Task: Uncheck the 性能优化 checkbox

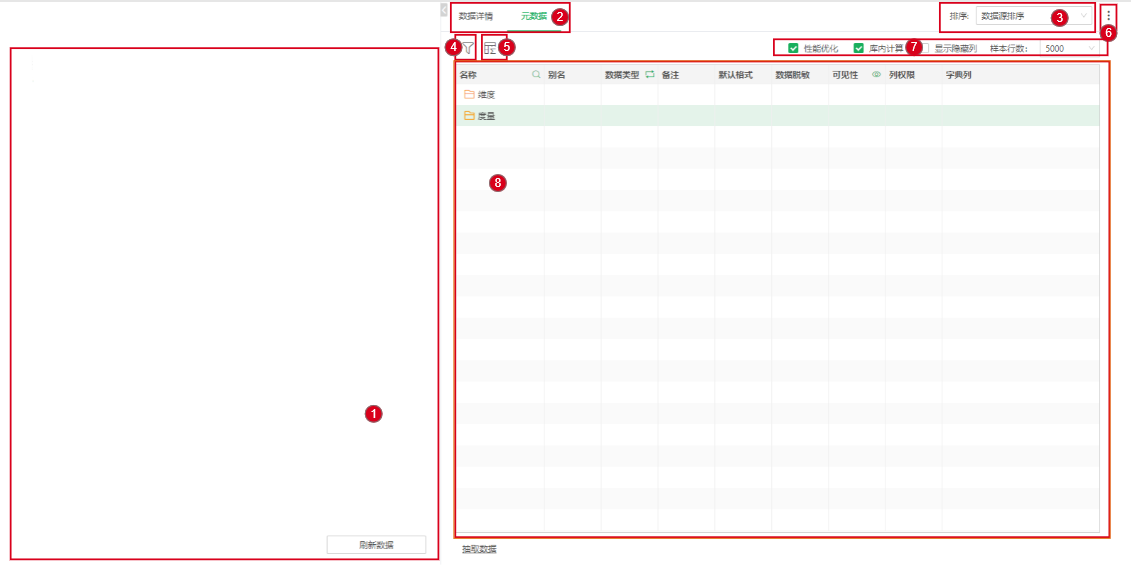Action: [793, 48]
